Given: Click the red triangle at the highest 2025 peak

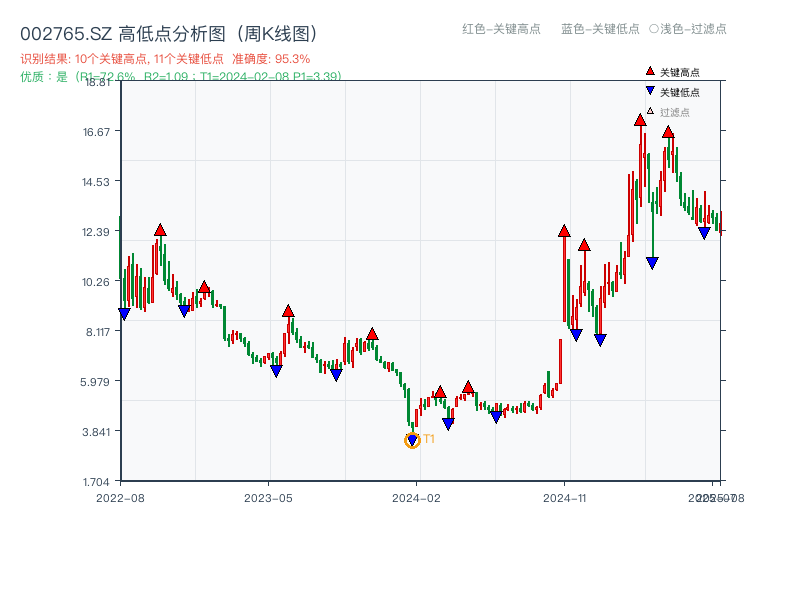Looking at the screenshot, I should 640,120.
